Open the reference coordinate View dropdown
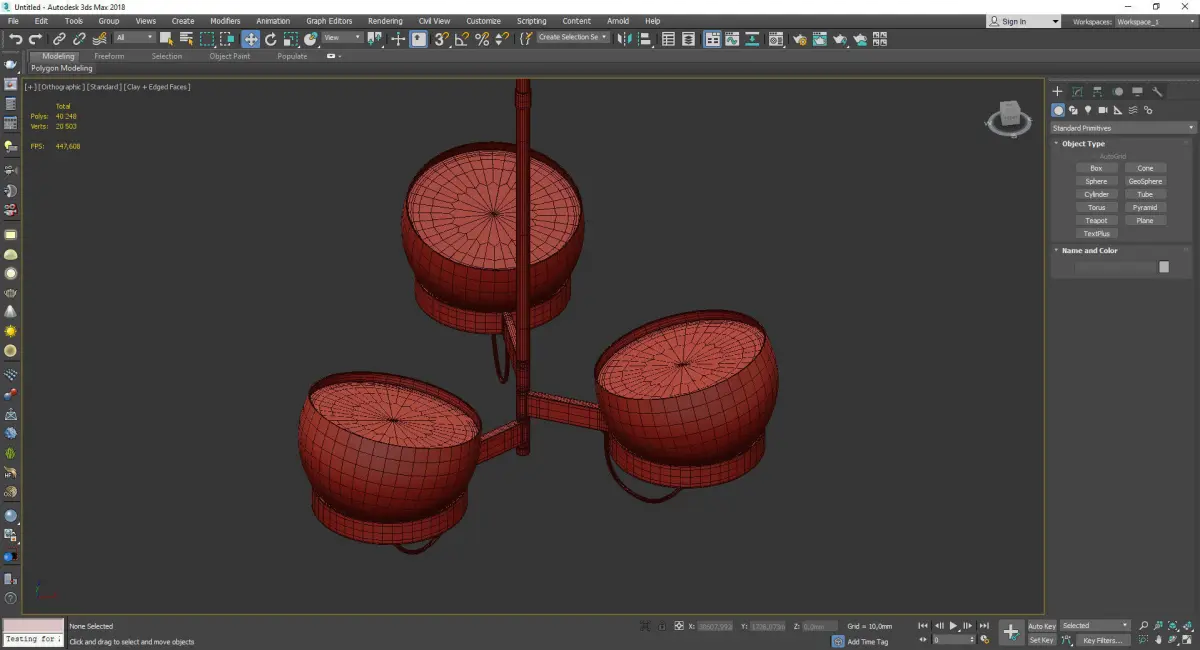The height and width of the screenshot is (650, 1200). point(342,38)
